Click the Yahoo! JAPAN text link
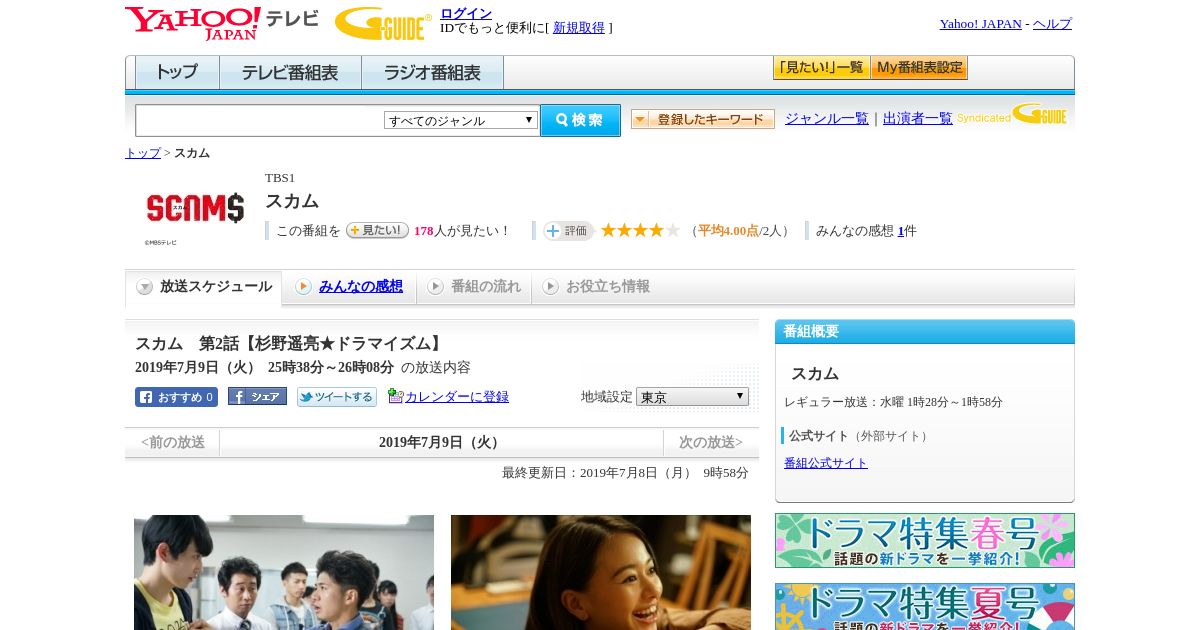 pyautogui.click(x=980, y=24)
